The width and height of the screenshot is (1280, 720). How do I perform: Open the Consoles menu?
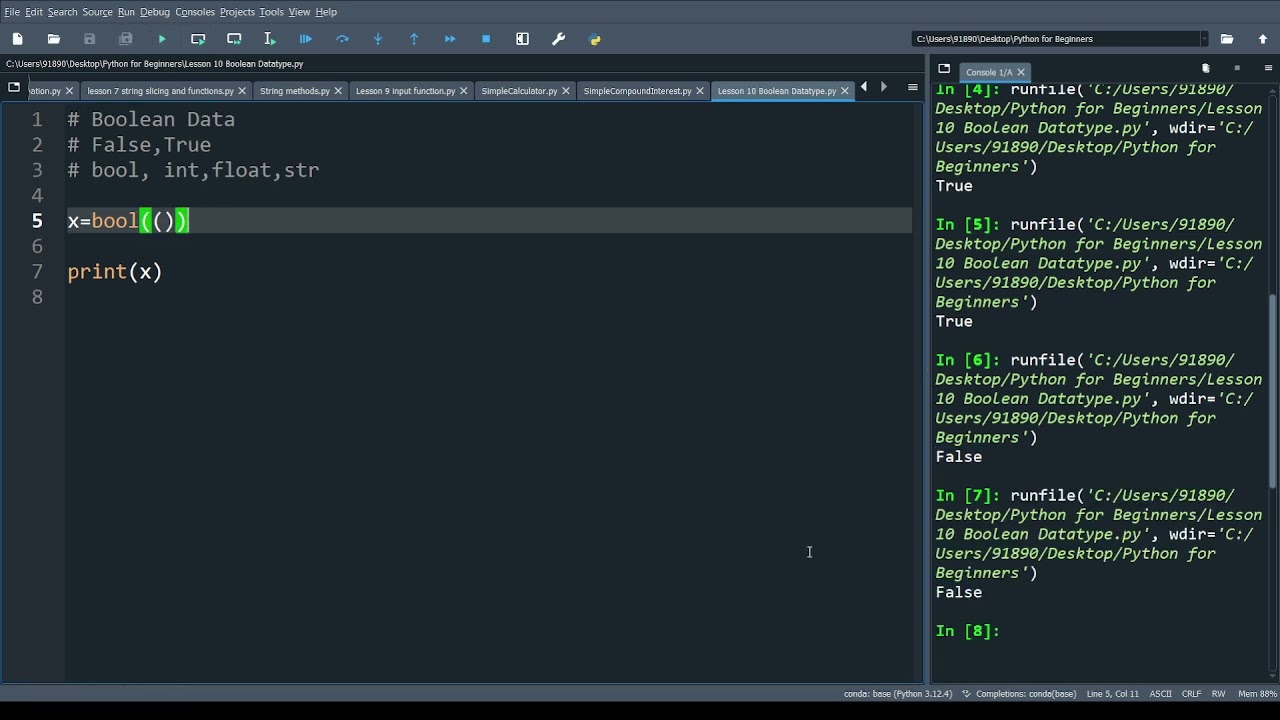[195, 12]
